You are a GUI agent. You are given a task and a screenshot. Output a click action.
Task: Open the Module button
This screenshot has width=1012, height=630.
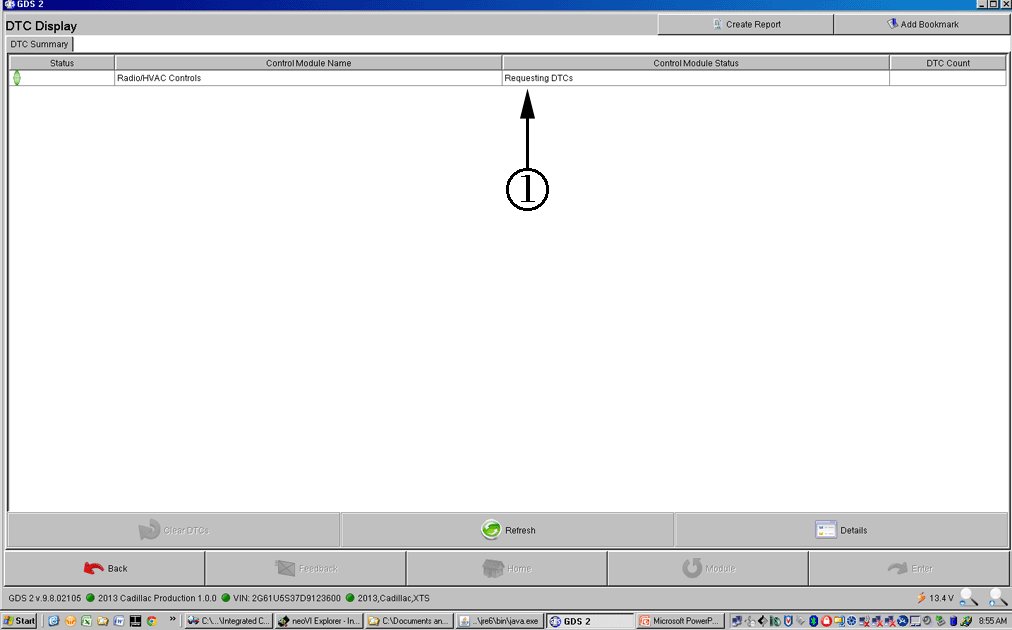(708, 568)
